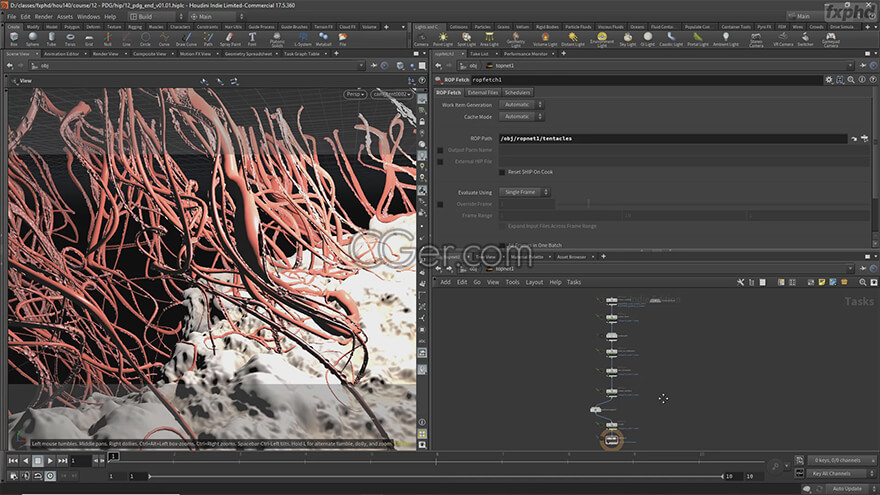Select the Spray Paint shelf tool

click(x=230, y=39)
